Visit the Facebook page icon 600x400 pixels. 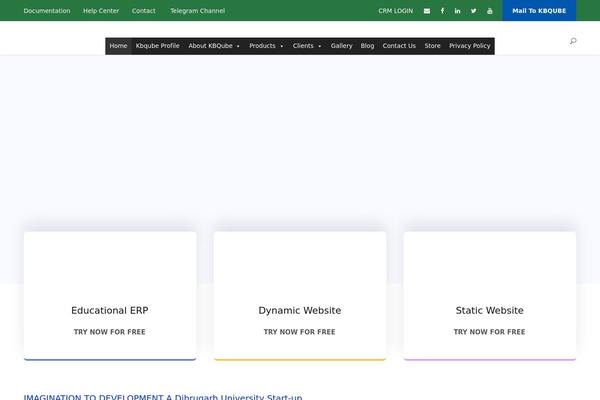(x=442, y=11)
